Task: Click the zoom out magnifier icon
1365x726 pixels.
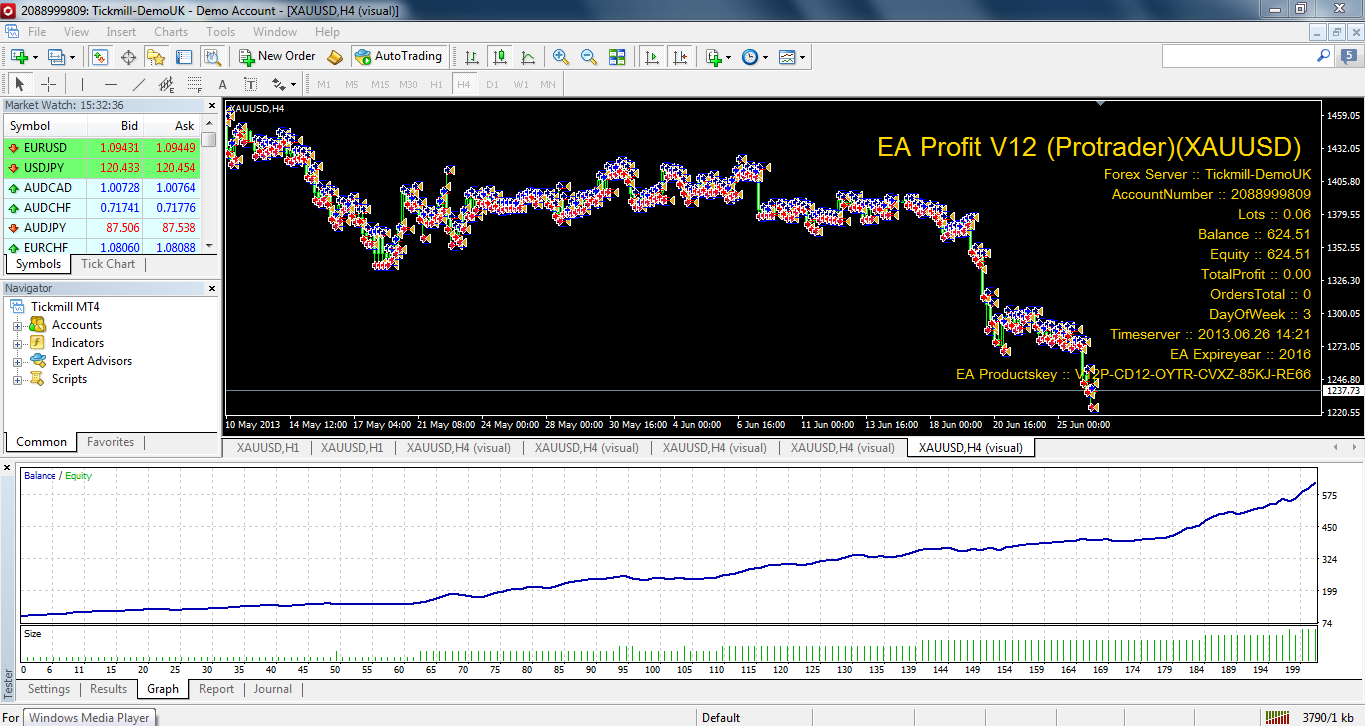Action: coord(589,57)
